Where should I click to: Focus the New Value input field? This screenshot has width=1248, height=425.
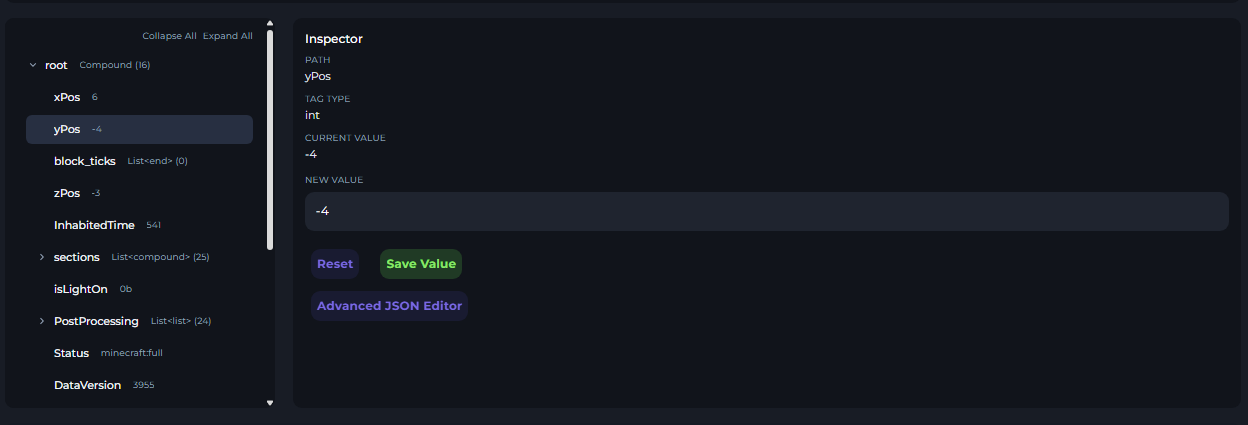(x=766, y=211)
